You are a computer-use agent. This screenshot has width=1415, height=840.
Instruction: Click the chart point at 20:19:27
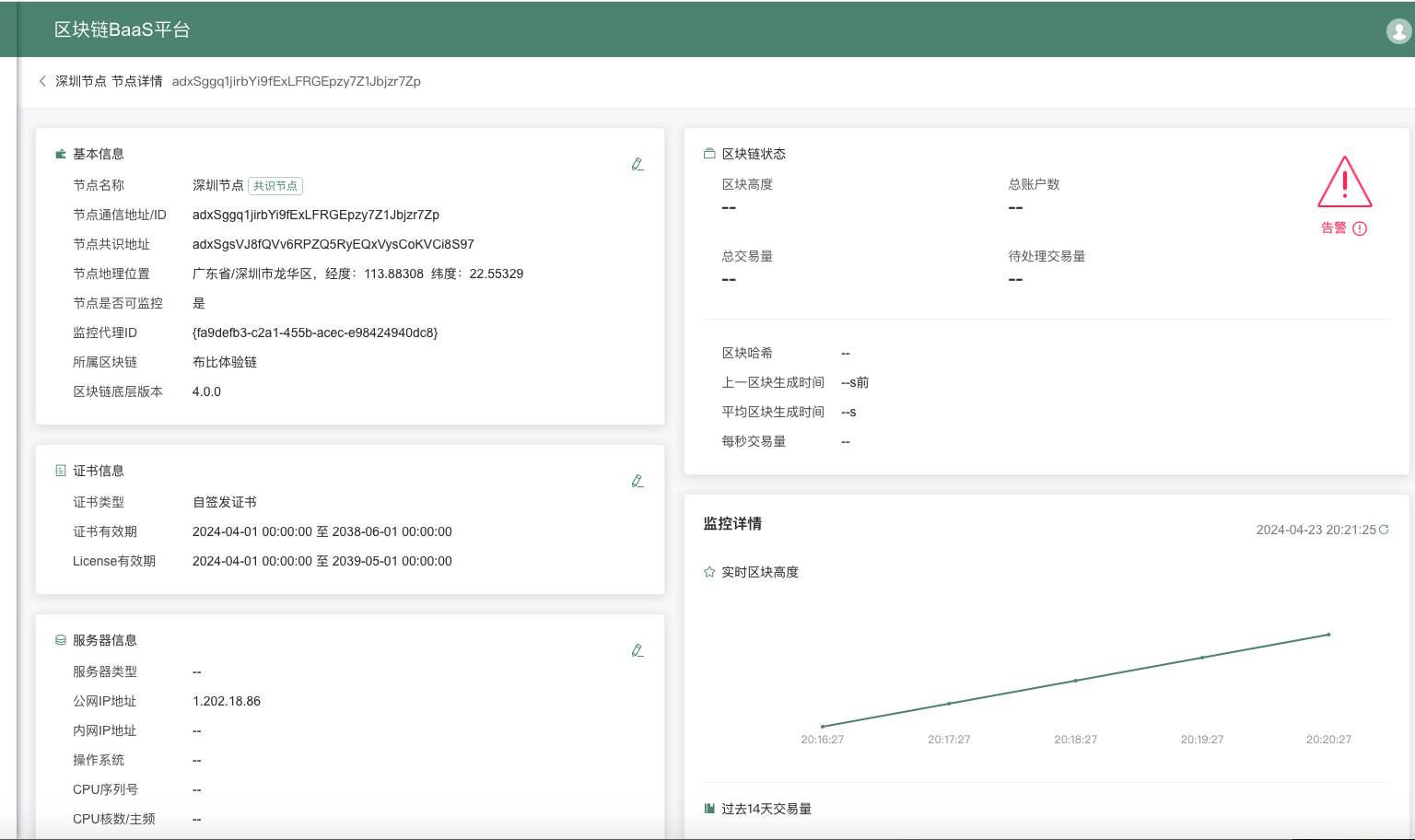point(1202,658)
